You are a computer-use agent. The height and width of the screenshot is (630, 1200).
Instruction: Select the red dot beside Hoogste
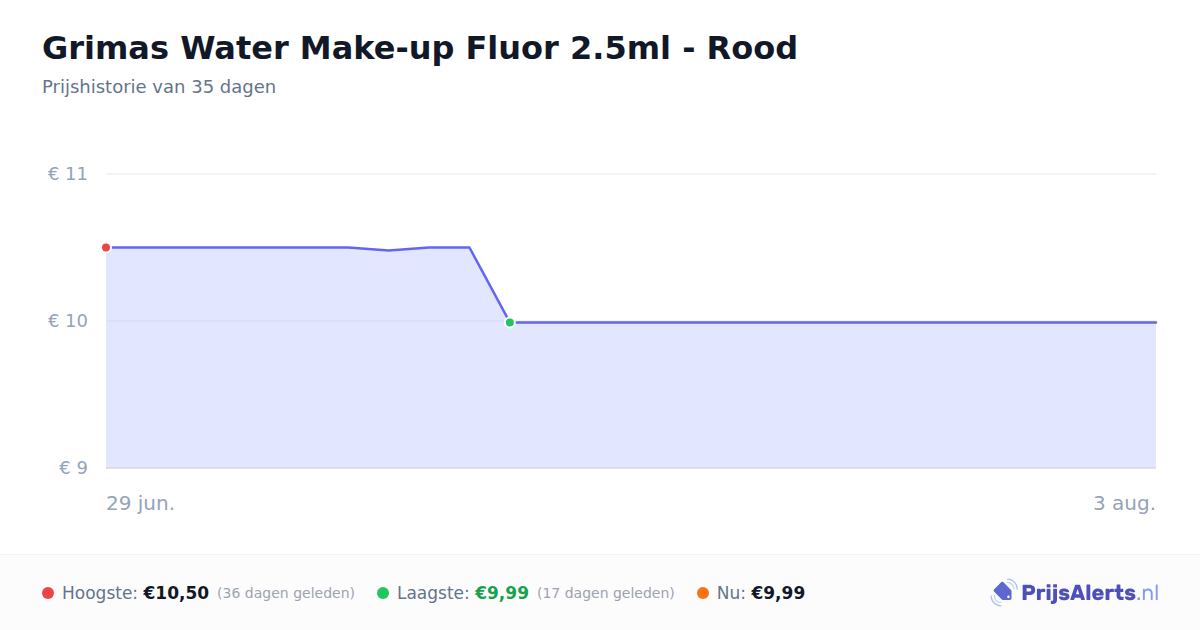pos(48,593)
